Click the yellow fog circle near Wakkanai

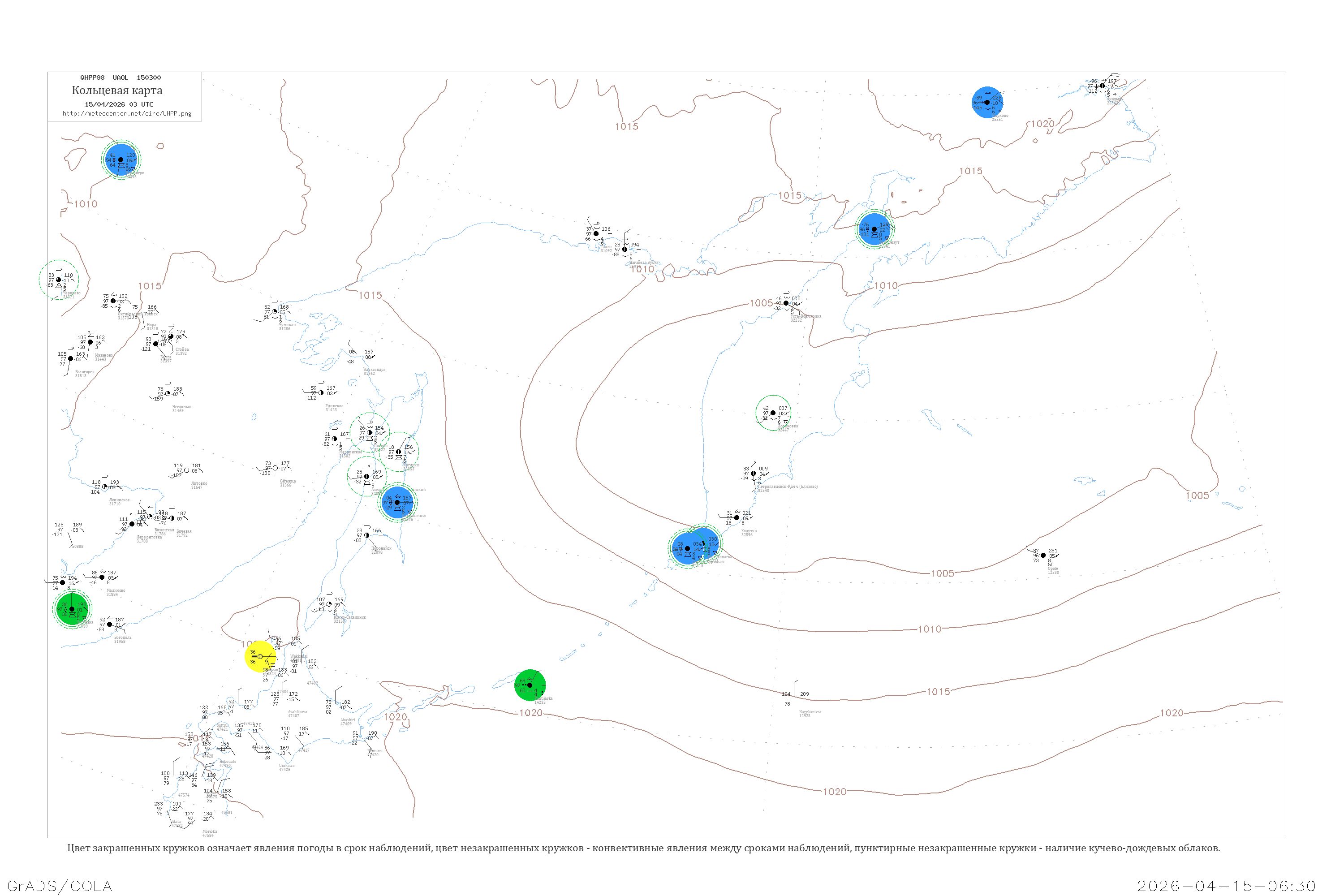260,657
